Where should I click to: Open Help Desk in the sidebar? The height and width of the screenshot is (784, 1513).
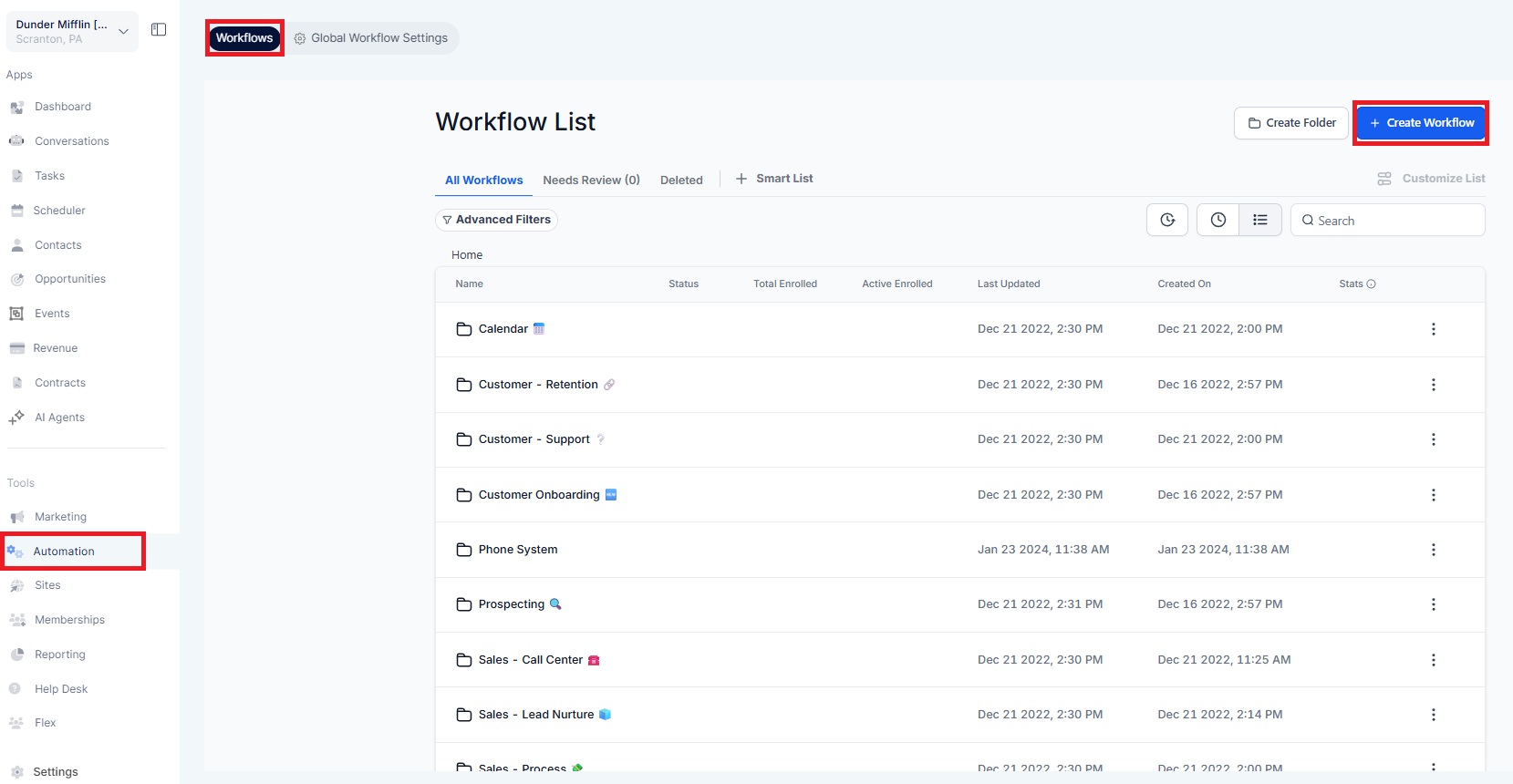point(61,689)
